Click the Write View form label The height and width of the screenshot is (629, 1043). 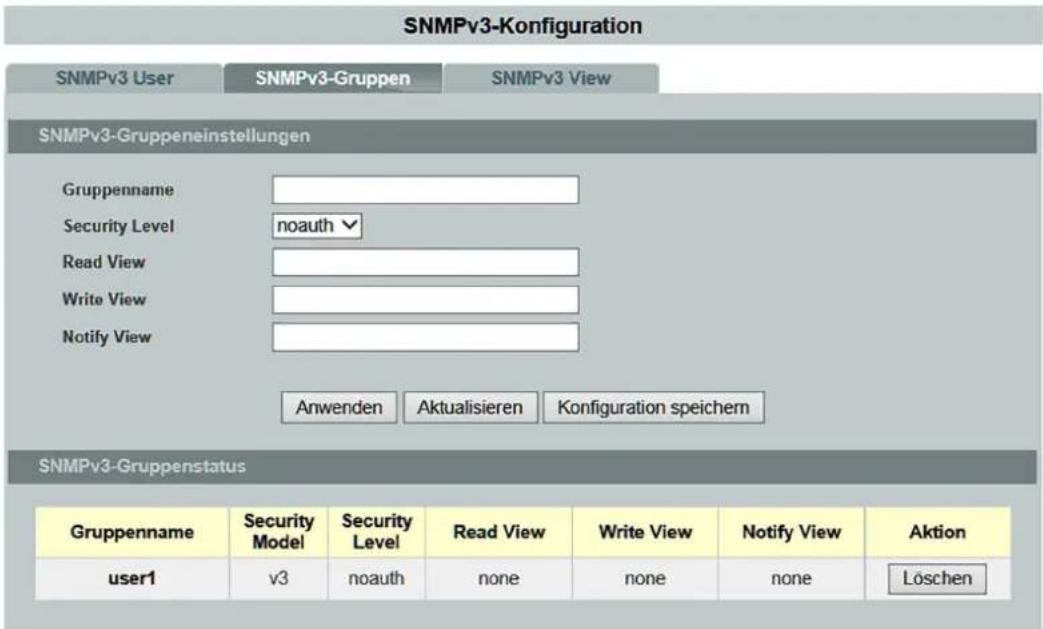click(104, 300)
